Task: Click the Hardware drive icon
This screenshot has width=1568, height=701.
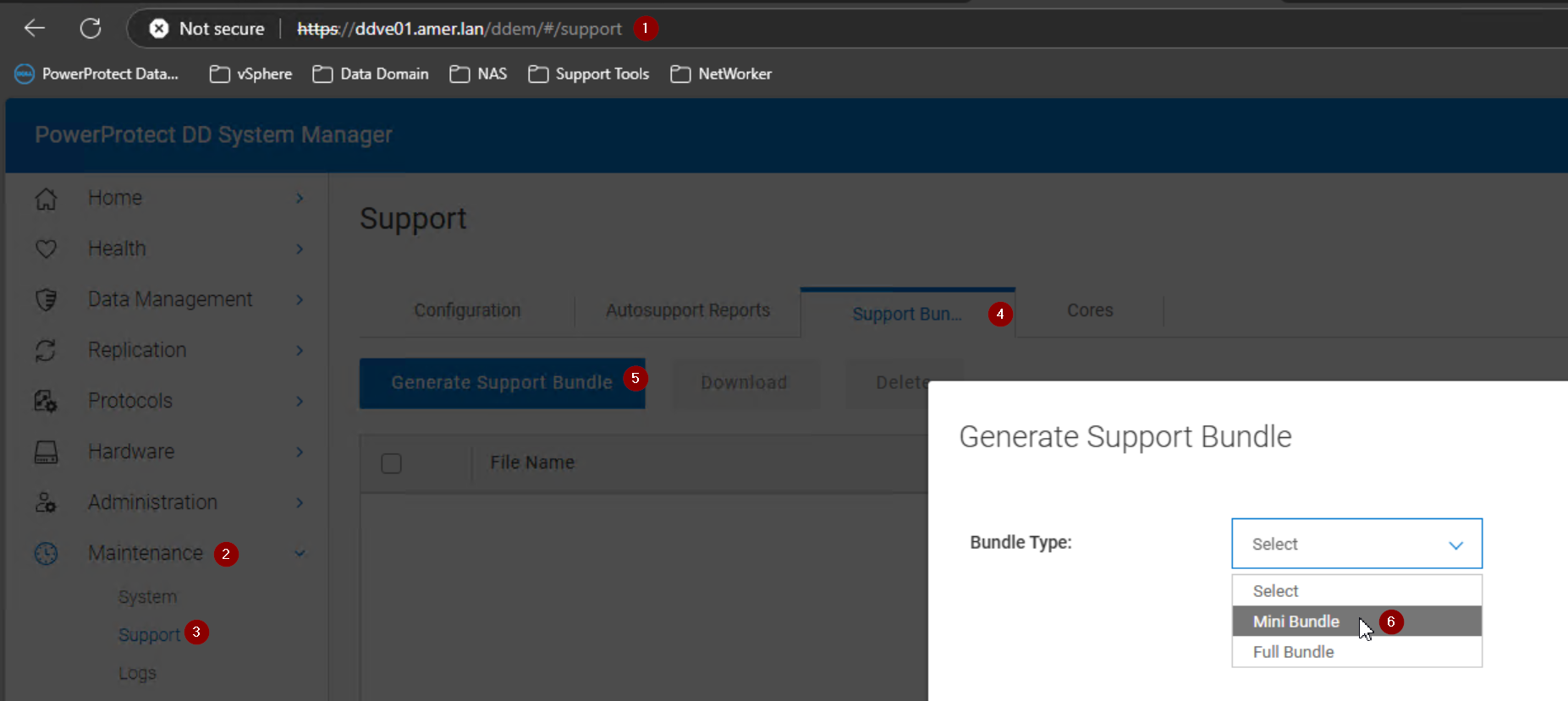Action: click(46, 452)
